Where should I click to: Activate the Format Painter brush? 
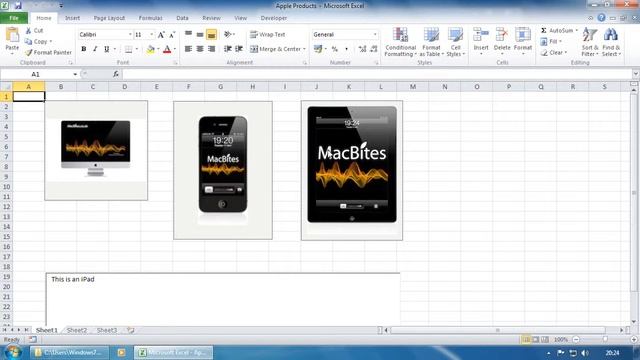click(x=29, y=53)
